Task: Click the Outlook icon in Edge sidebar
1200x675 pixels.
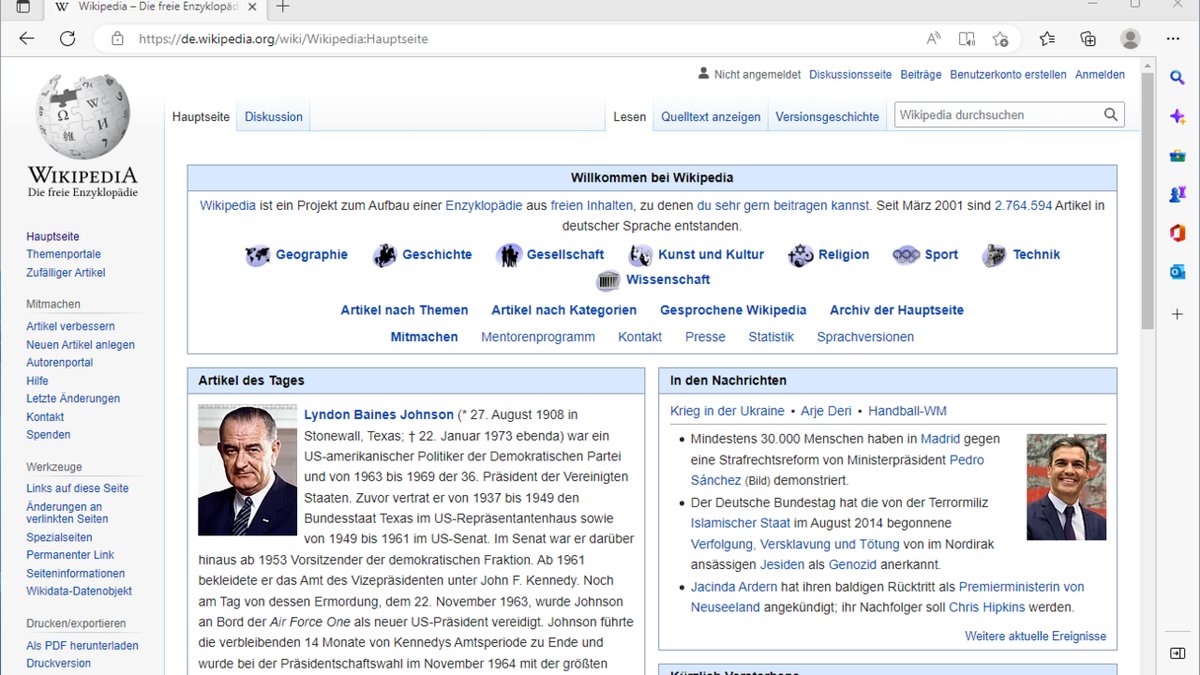Action: 1177,272
